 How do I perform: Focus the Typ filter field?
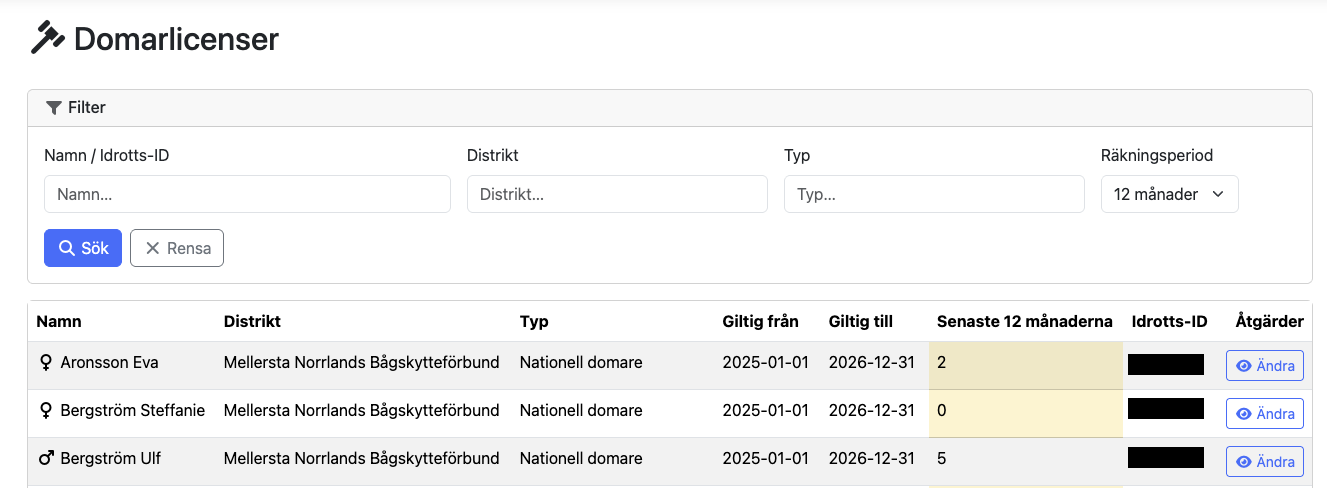click(x=934, y=195)
